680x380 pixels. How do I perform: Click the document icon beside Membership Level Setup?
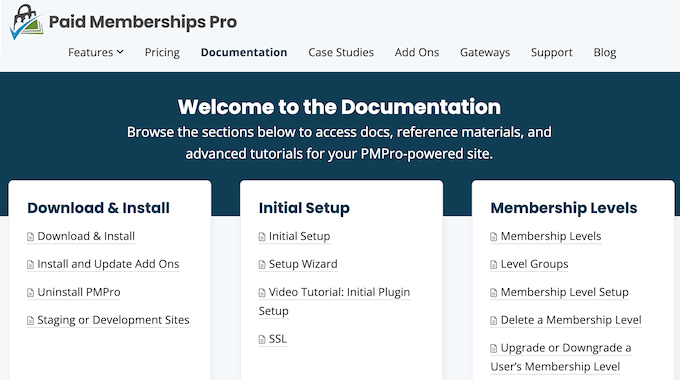pyautogui.click(x=494, y=293)
